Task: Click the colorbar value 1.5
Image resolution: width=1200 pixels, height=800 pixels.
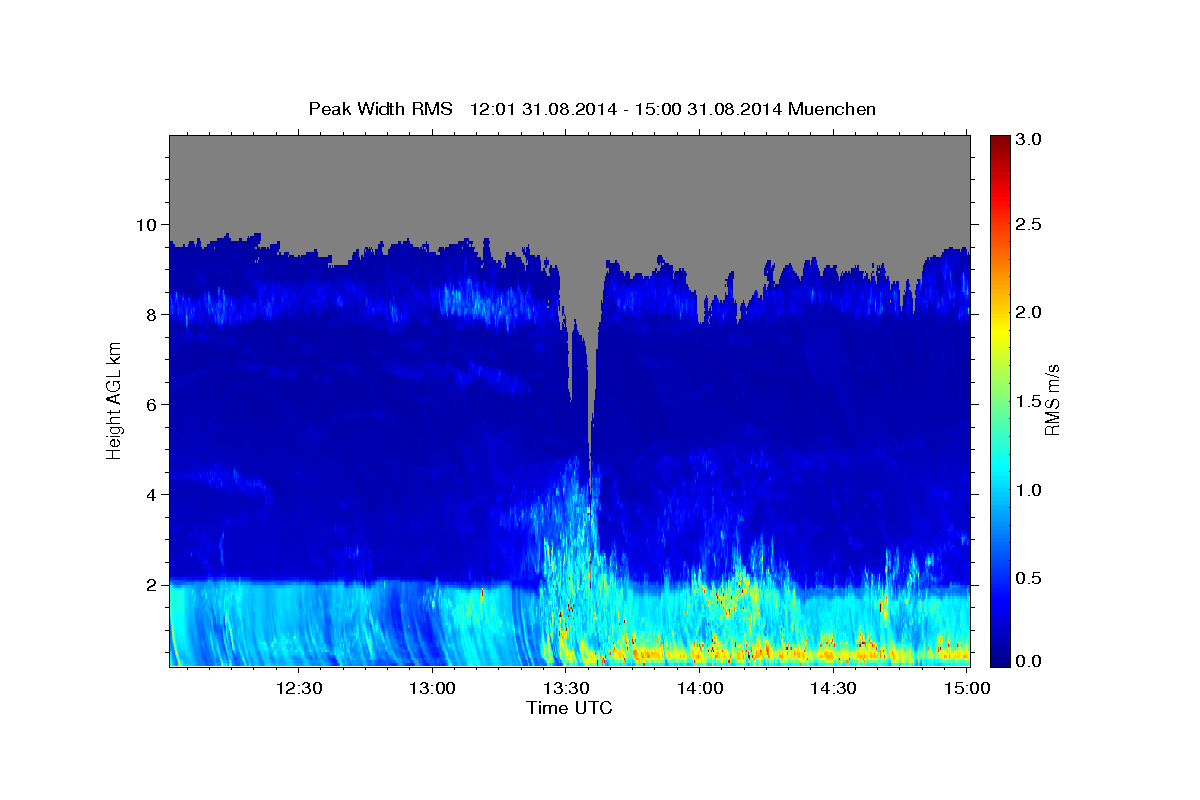Action: (x=1030, y=401)
